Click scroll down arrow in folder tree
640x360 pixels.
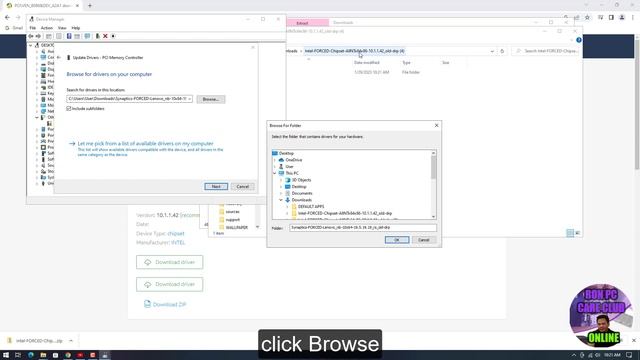coord(433,217)
